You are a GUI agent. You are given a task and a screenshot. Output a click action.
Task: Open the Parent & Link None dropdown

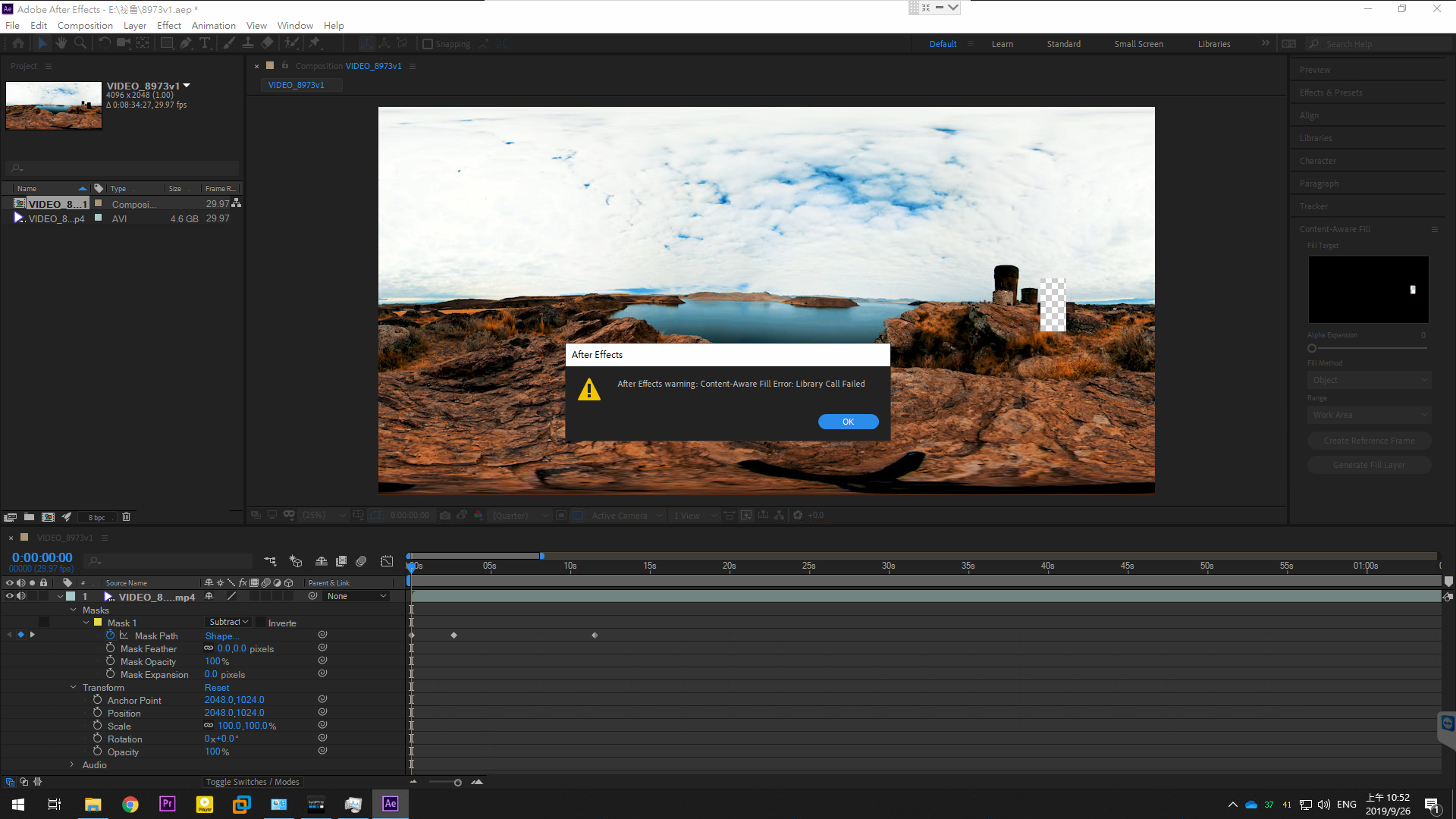tap(356, 596)
